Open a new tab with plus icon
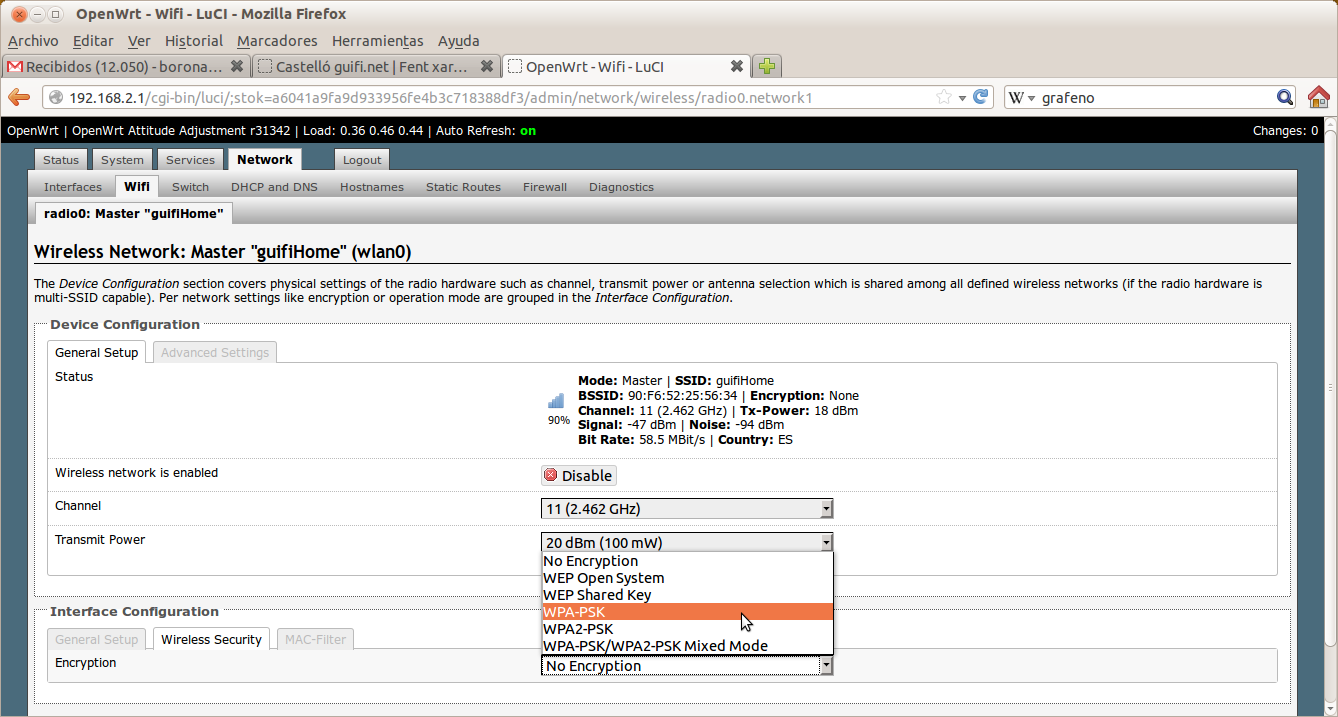Viewport: 1338px width, 717px height. click(x=766, y=66)
